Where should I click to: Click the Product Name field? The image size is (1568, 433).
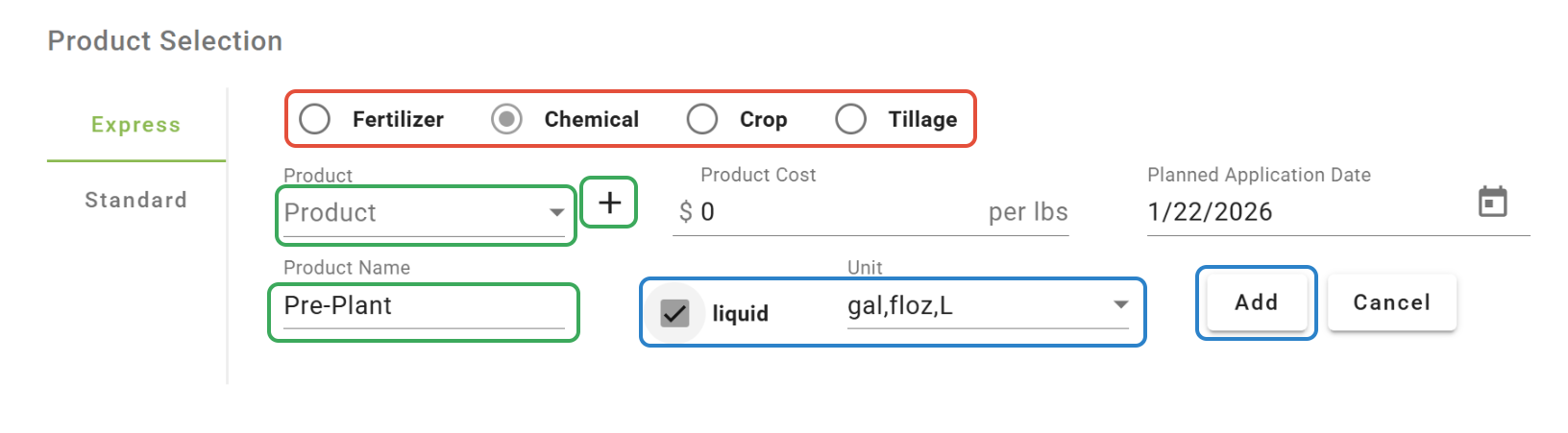coord(423,306)
